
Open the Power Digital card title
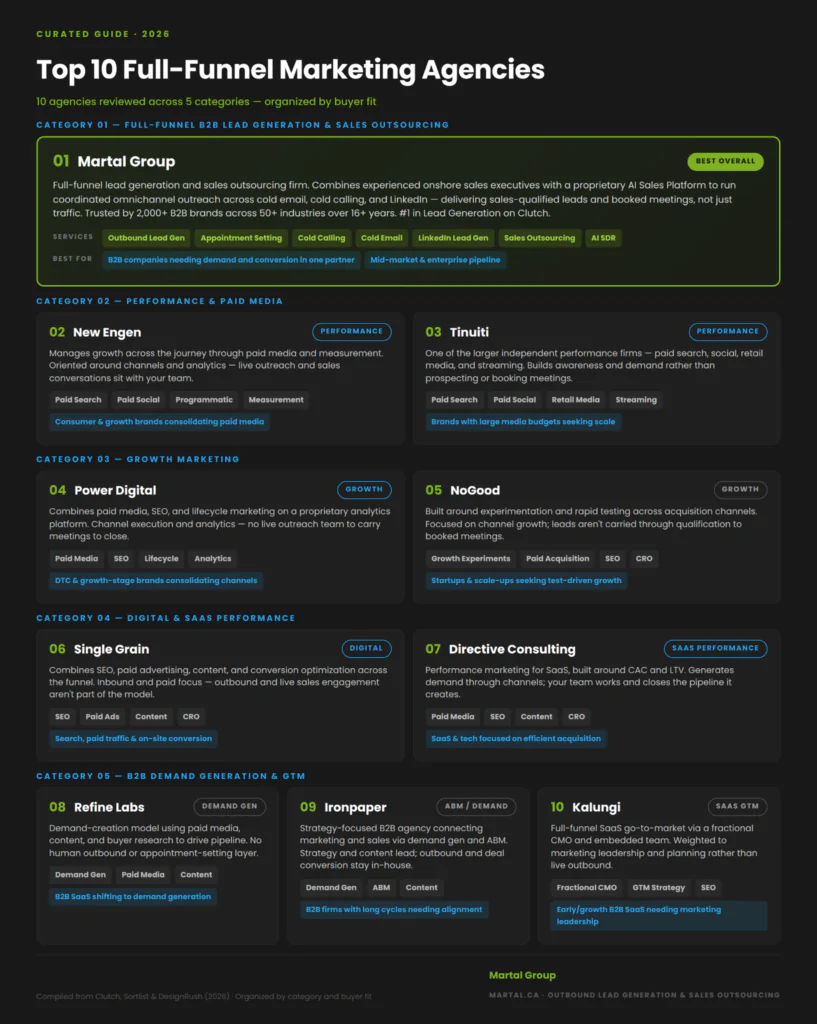(115, 490)
